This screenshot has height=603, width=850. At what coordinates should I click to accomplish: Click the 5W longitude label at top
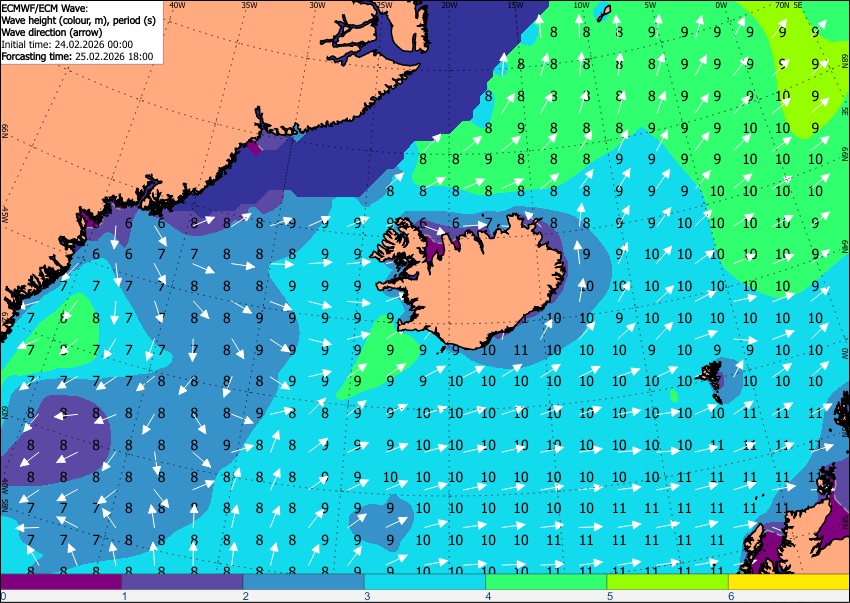[650, 5]
